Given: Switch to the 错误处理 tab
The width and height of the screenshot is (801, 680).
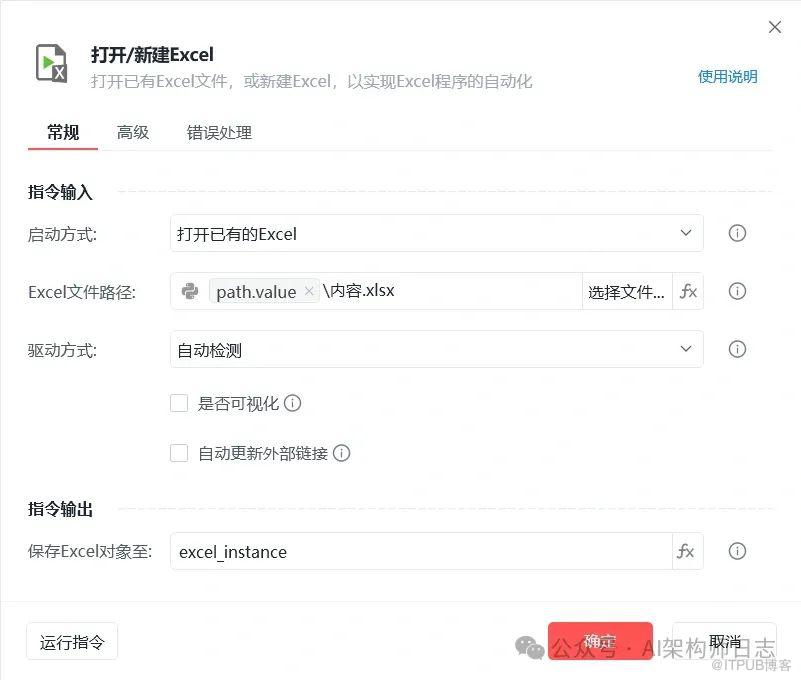Looking at the screenshot, I should point(219,132).
